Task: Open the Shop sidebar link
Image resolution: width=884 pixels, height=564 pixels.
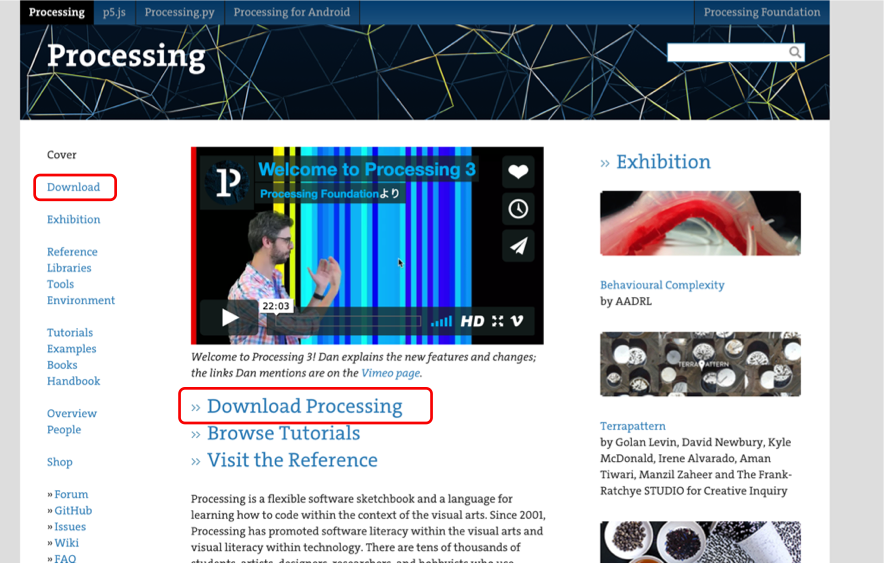Action: [60, 462]
